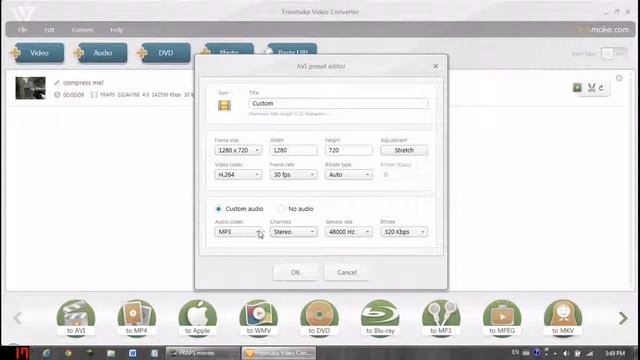This screenshot has height=360, width=640.
Task: Click the compress me! video thumbnail
Action: coord(31,88)
